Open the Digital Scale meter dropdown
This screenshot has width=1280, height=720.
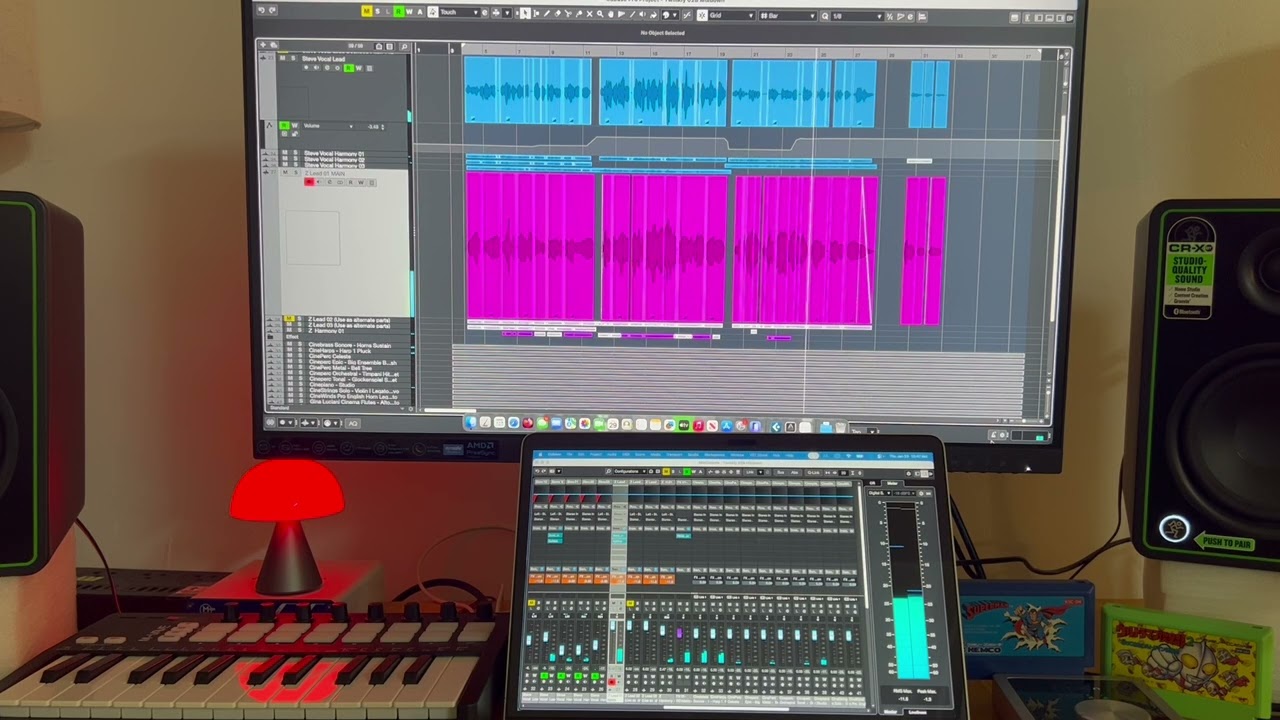(879, 493)
